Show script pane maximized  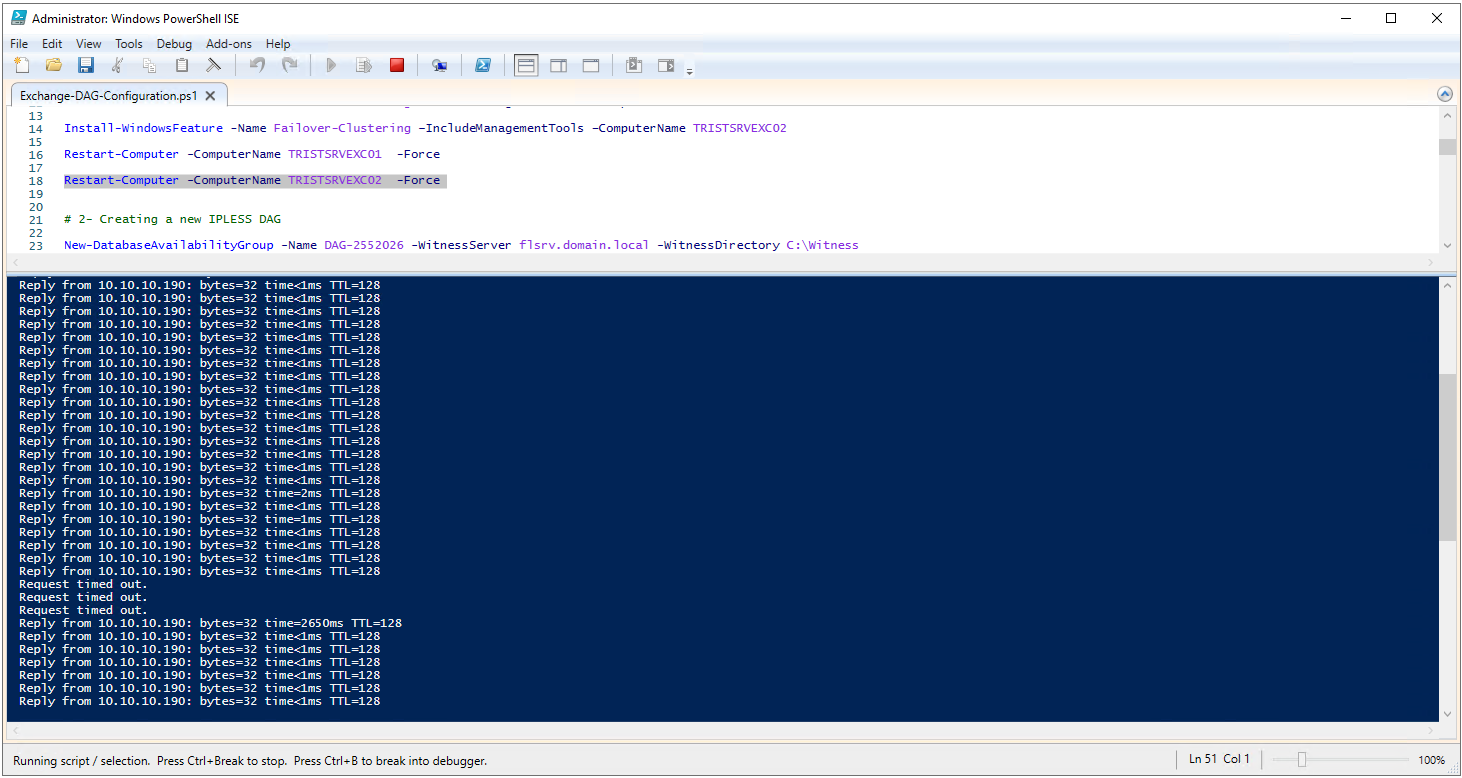[x=591, y=65]
